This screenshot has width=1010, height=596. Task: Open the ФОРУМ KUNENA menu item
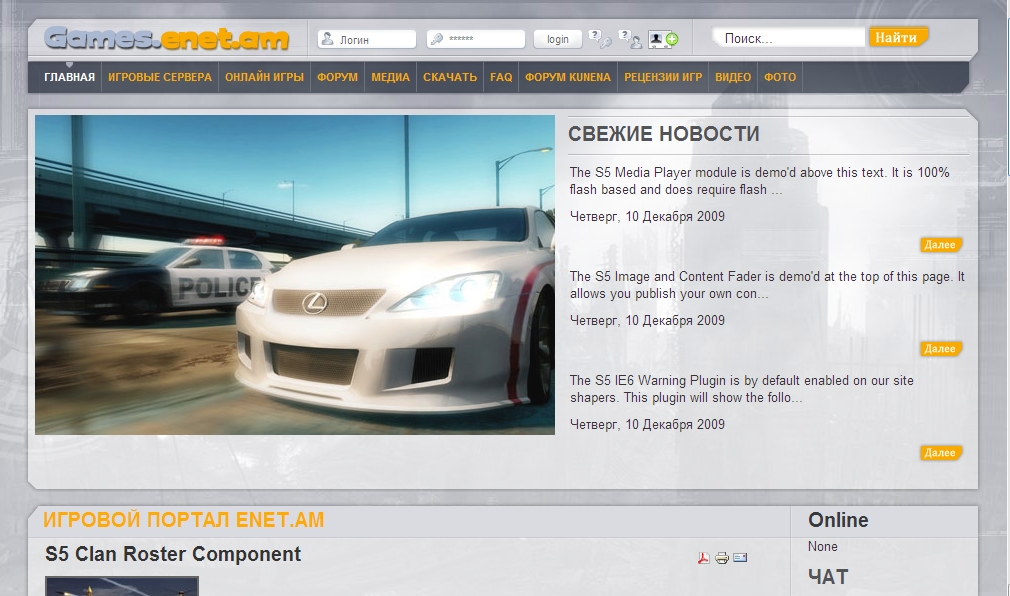[x=567, y=77]
